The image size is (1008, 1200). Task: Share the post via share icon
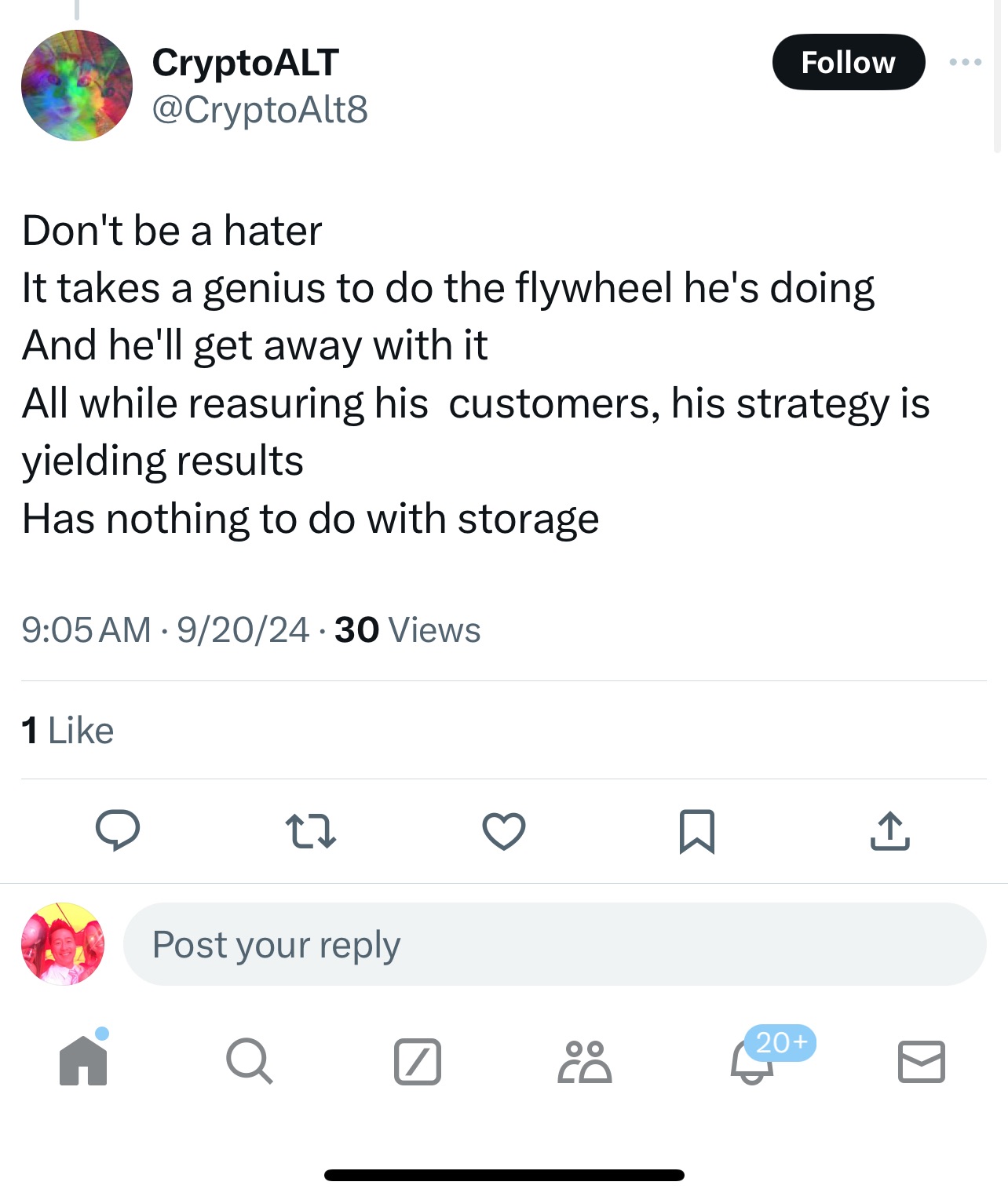pos(889,831)
